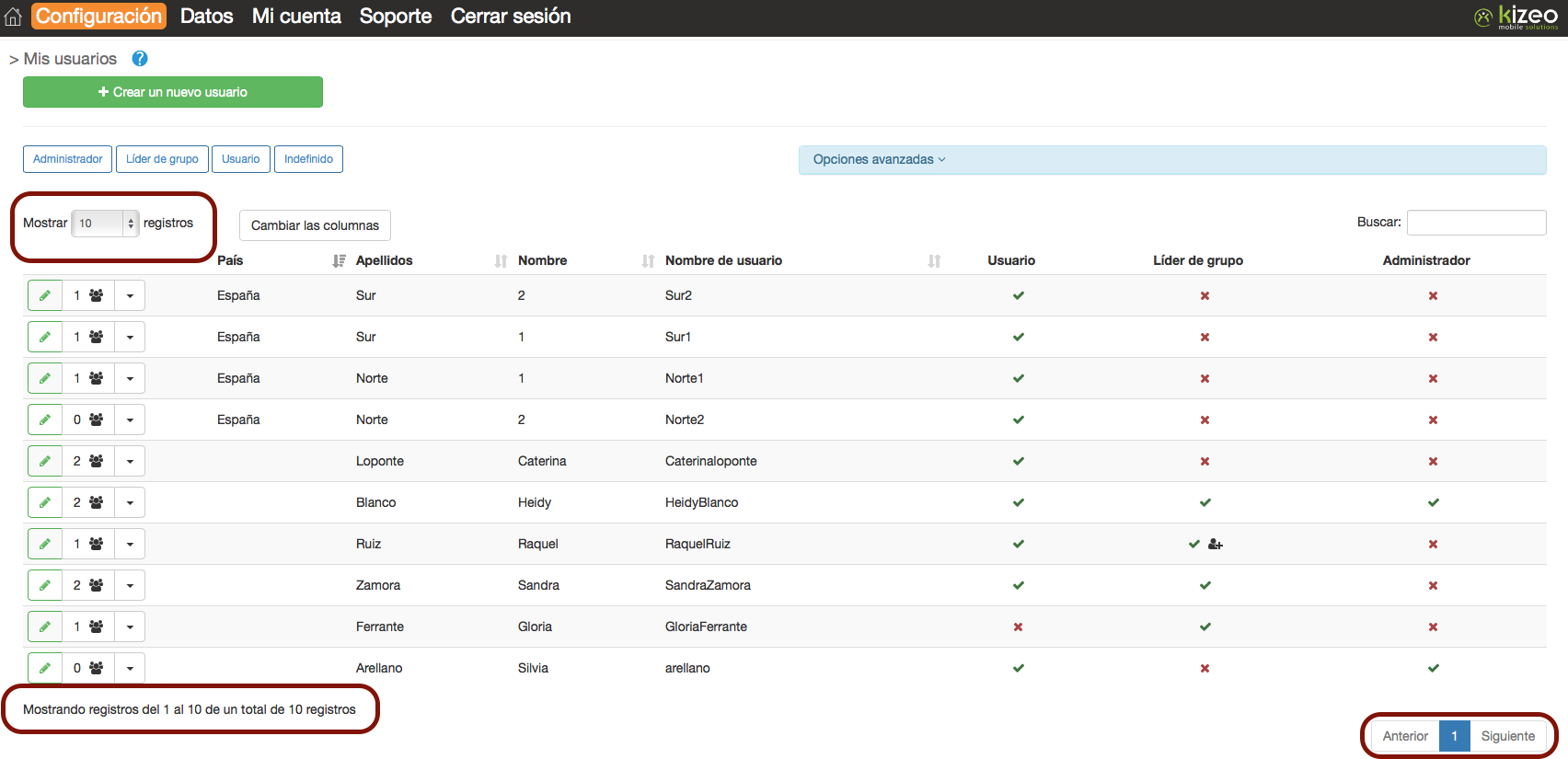The height and width of the screenshot is (759, 1568).
Task: Toggle Usuario status checkmark for Sur2
Action: point(1019,295)
